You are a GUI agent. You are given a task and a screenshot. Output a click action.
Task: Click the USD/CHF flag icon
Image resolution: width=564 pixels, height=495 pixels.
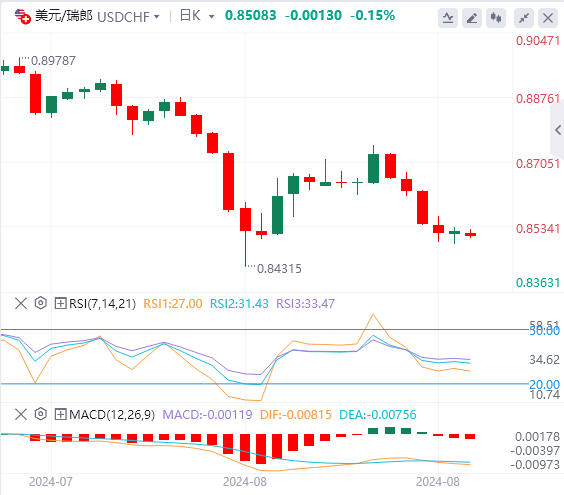(23, 16)
